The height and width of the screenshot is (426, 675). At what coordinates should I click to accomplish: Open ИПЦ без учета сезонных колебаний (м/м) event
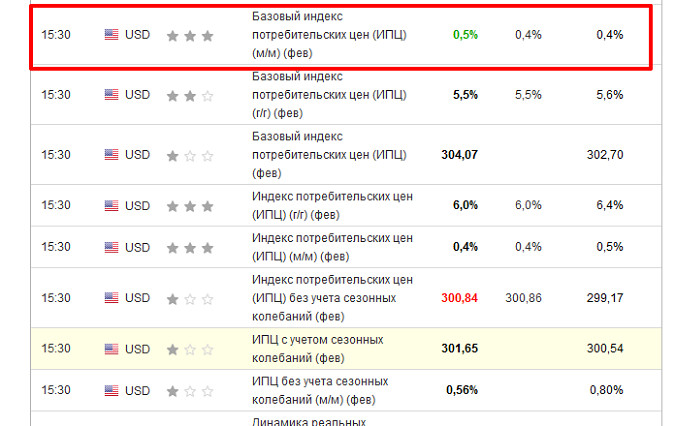click(320, 390)
